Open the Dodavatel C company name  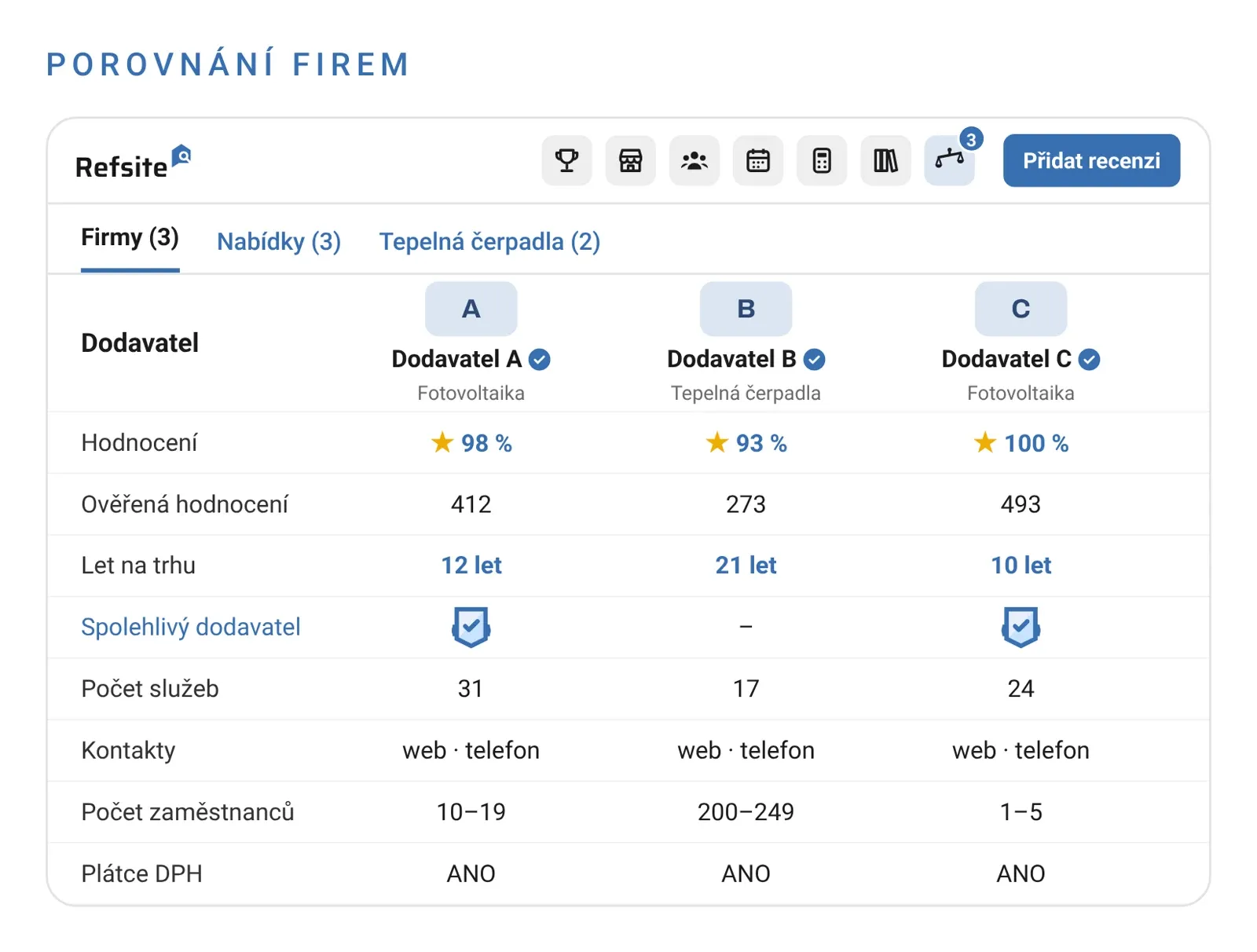1006,359
